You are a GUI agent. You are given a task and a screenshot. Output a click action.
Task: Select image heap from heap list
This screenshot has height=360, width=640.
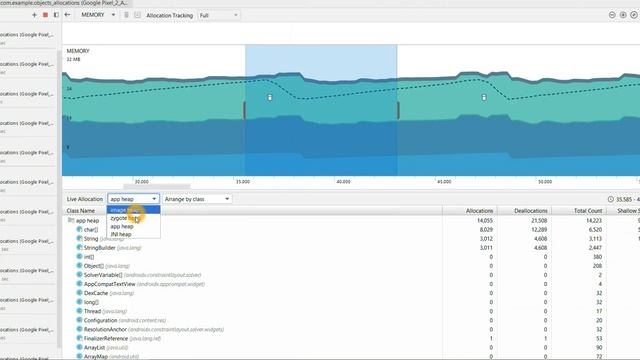[x=133, y=210]
